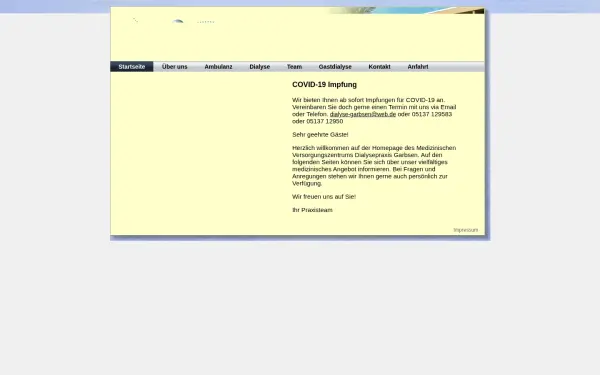The width and height of the screenshot is (600, 375).
Task: Open the Startseite menu item
Action: (x=132, y=67)
